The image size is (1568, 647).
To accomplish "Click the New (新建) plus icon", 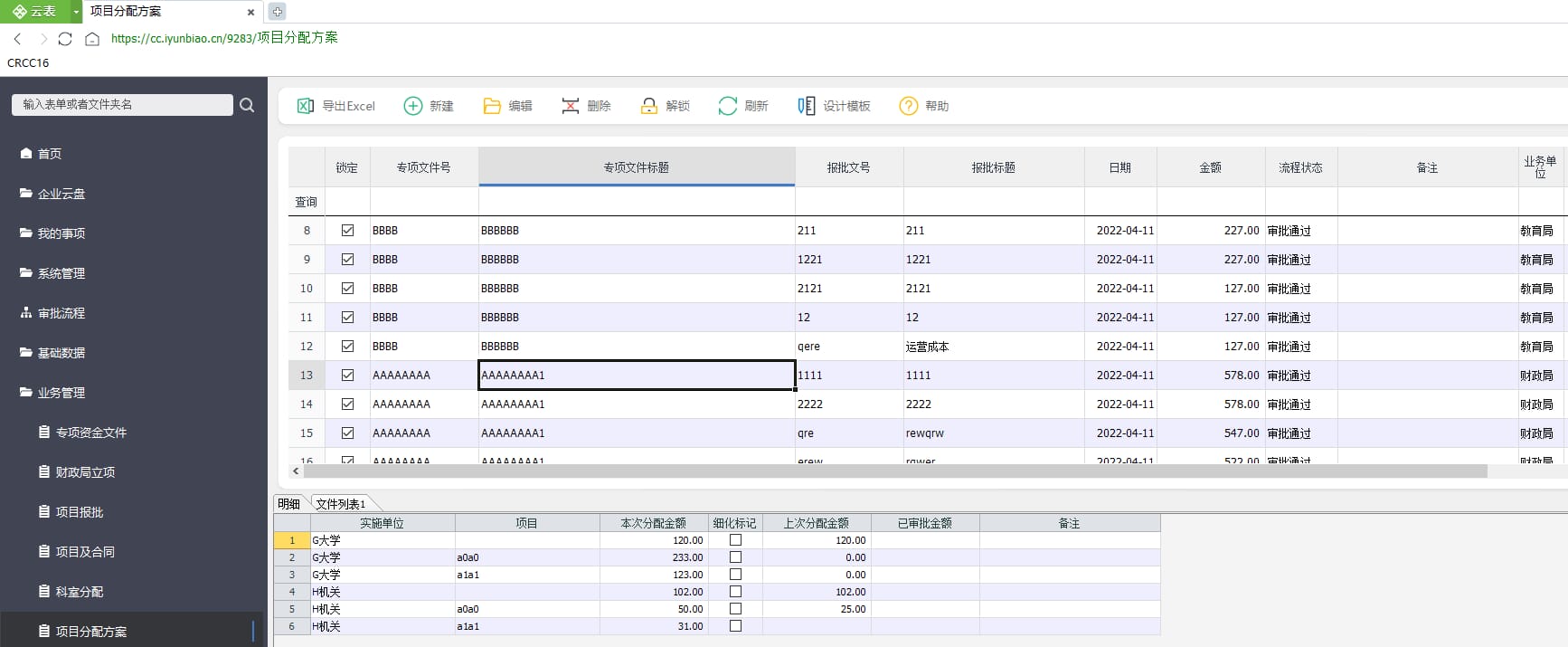I will coord(412,106).
